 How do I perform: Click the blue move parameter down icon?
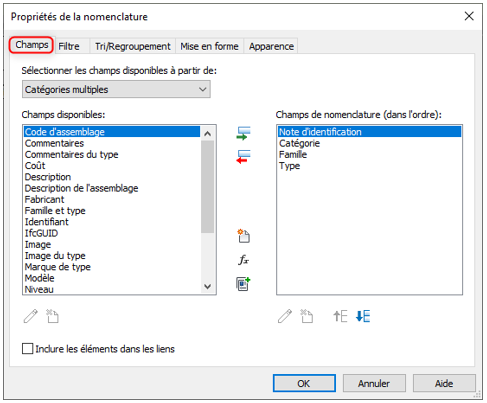(x=363, y=316)
